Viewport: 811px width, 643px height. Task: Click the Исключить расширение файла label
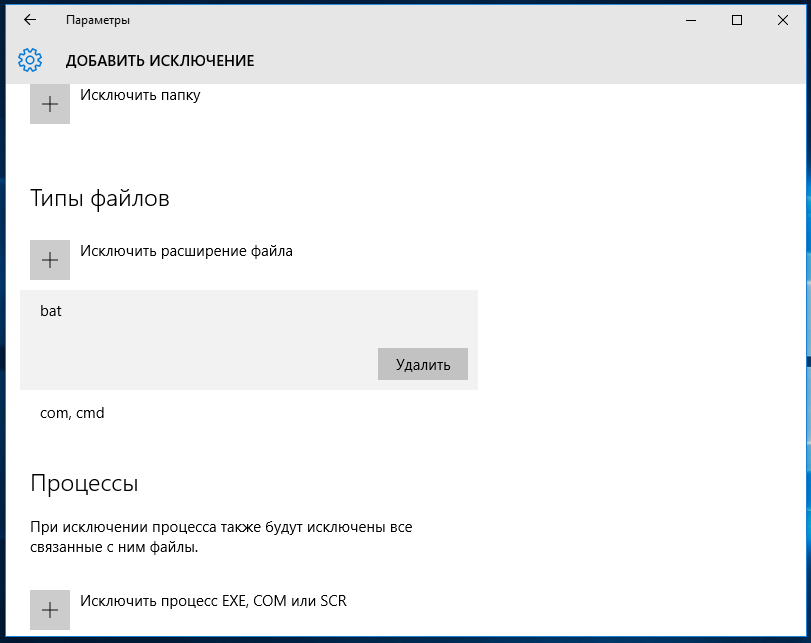tap(186, 251)
